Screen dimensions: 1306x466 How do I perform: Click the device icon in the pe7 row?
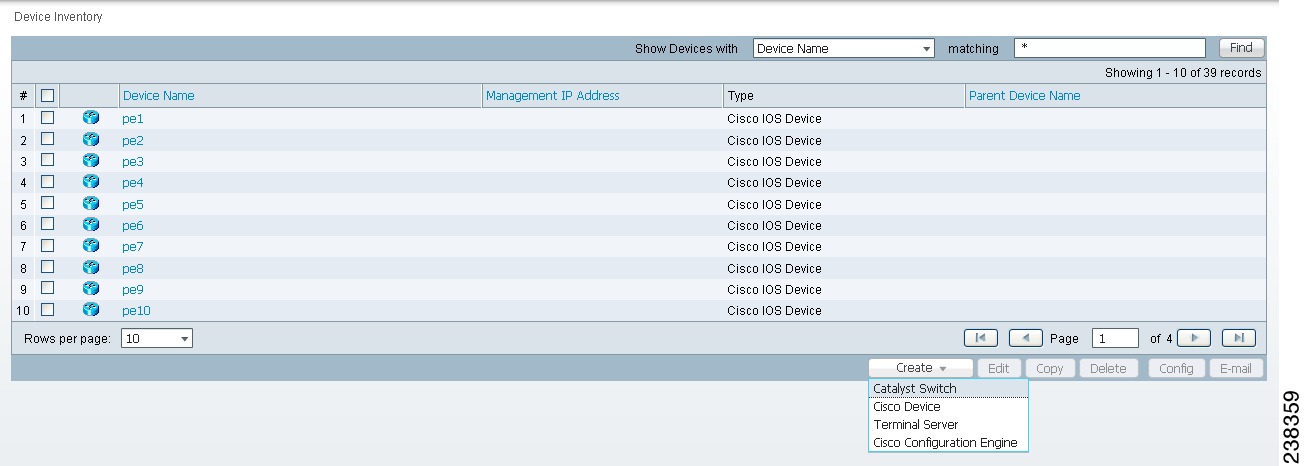point(91,246)
